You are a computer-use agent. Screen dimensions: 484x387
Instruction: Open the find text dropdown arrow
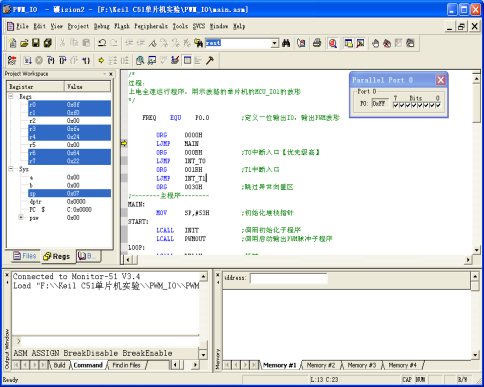point(274,43)
